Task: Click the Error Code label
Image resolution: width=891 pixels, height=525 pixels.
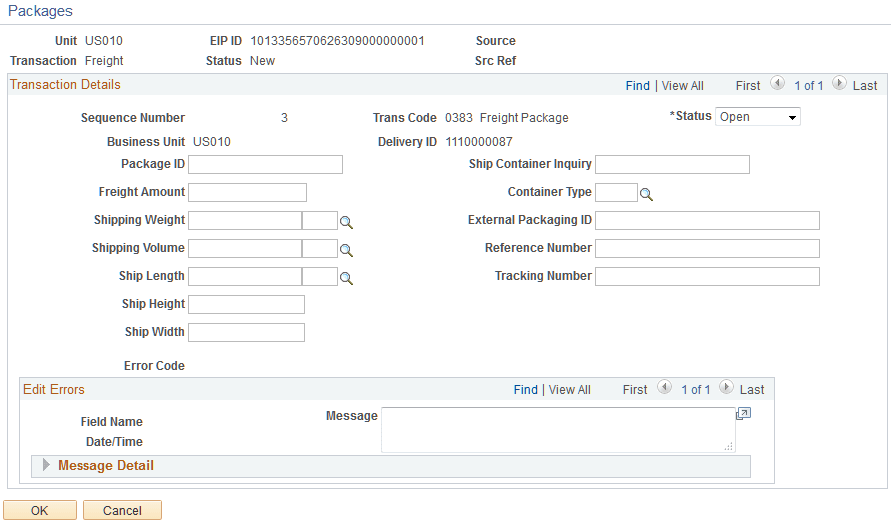Action: pos(155,366)
